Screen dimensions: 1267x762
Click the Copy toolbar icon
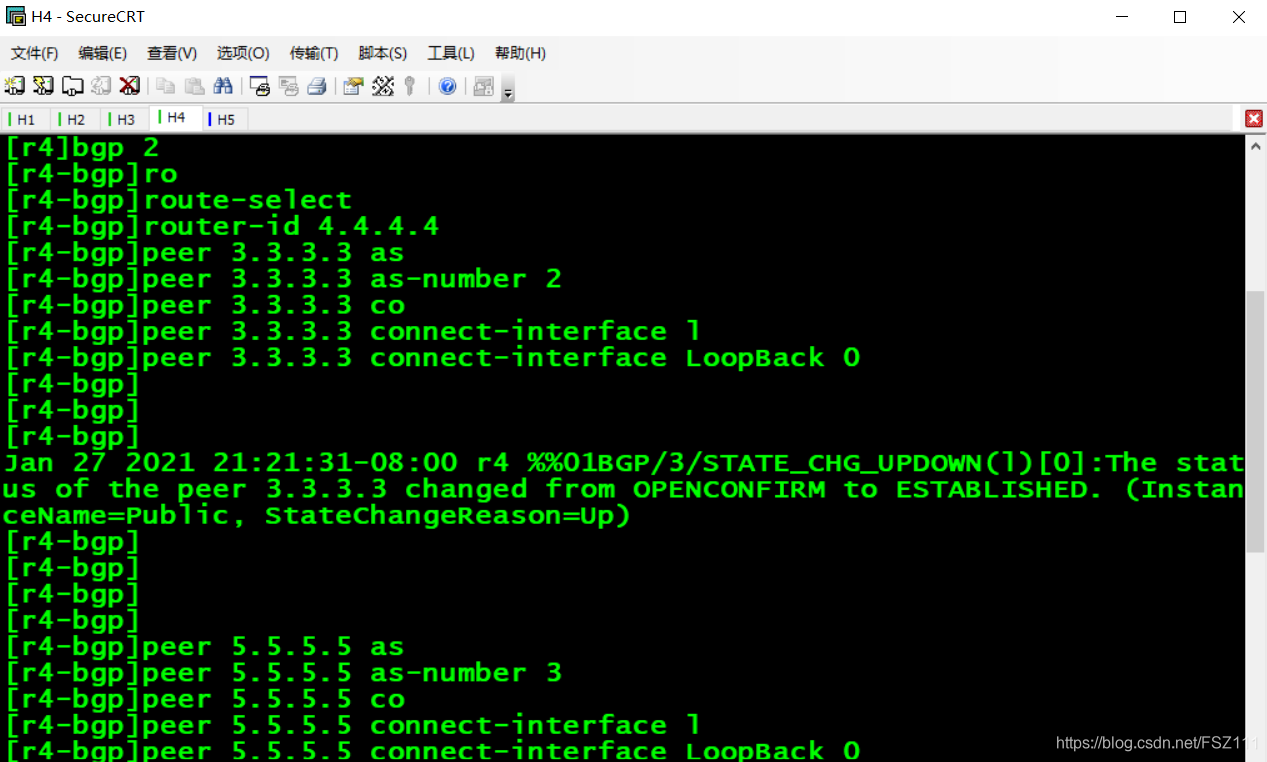pyautogui.click(x=166, y=86)
